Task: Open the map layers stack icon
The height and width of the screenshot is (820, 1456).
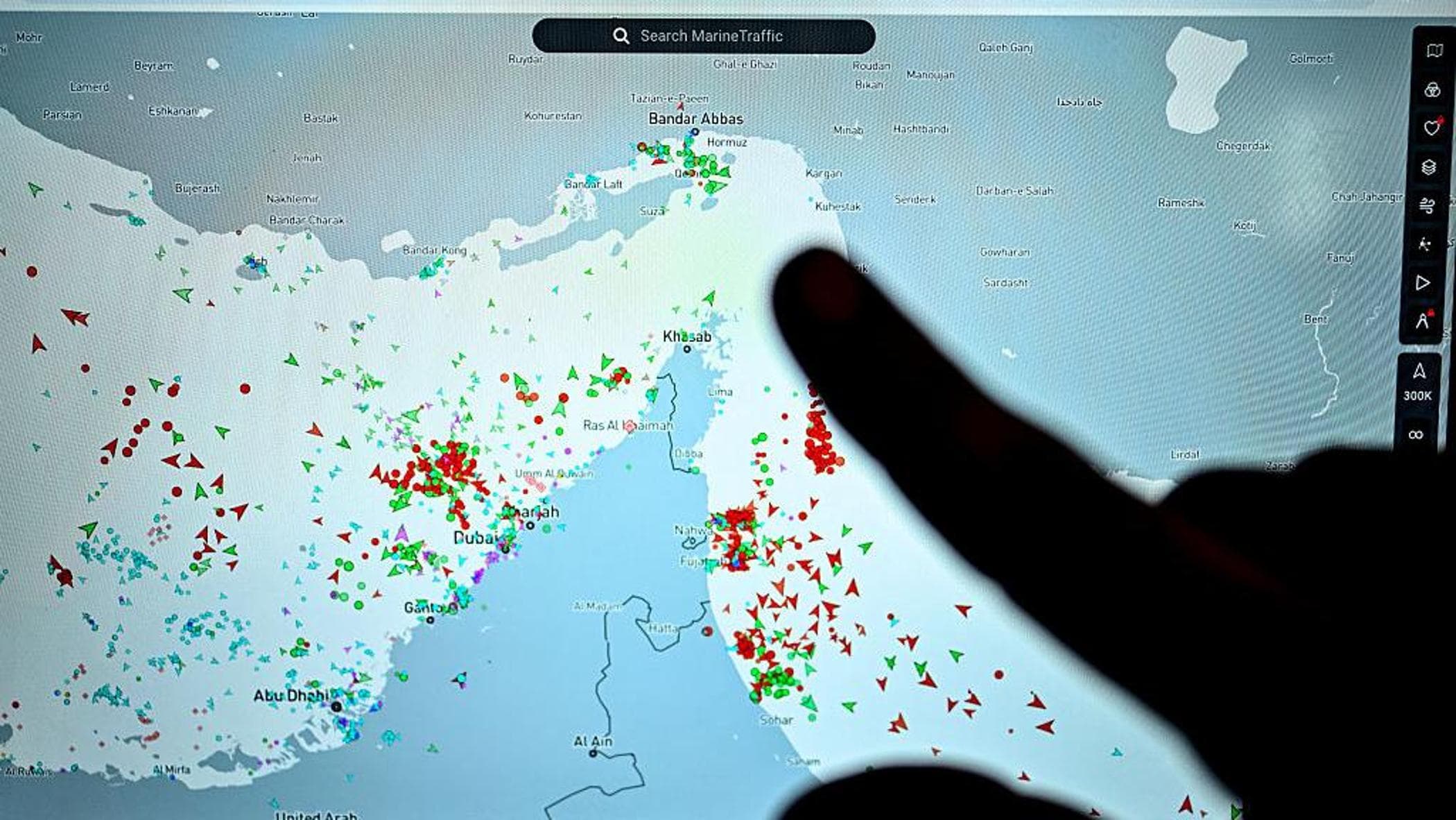Action: coord(1429,167)
